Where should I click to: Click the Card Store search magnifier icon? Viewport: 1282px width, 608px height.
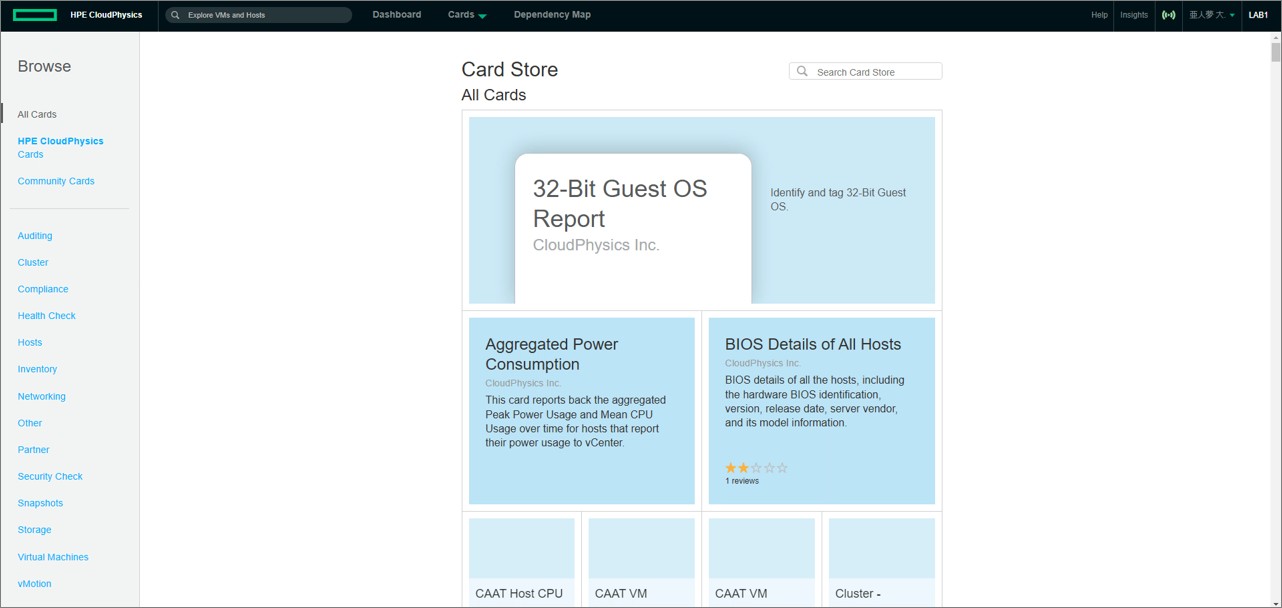[802, 71]
